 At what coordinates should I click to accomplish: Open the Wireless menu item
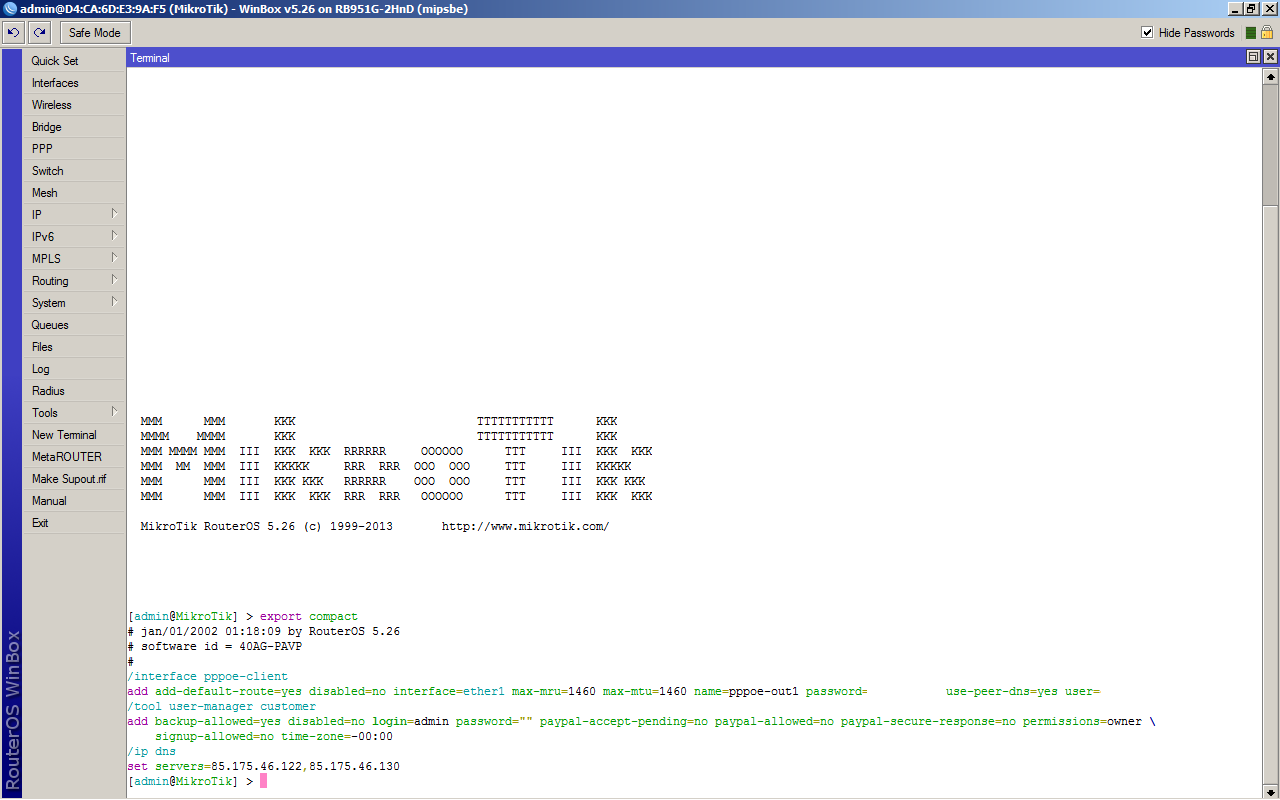click(x=74, y=105)
